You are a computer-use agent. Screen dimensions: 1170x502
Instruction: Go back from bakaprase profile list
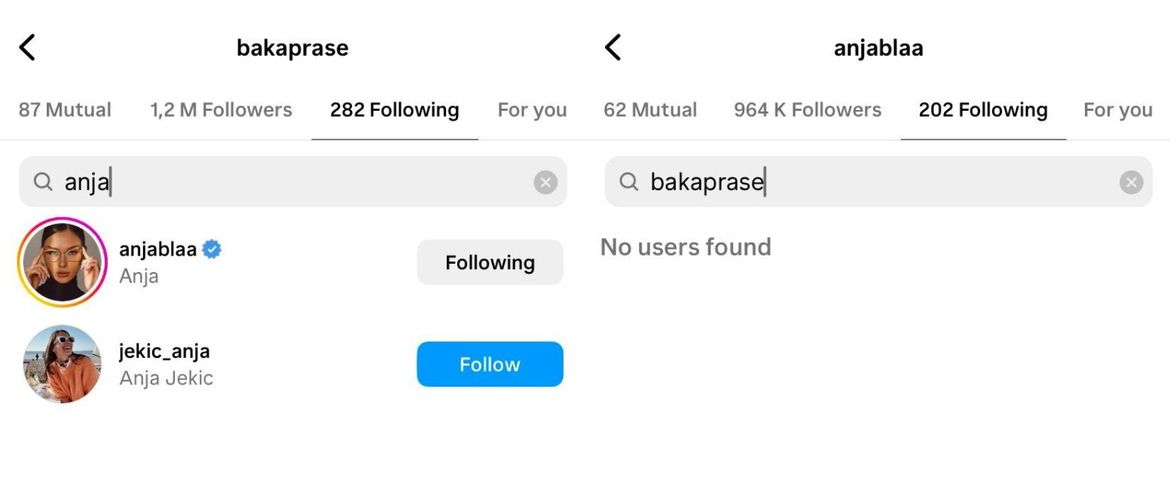(27, 47)
